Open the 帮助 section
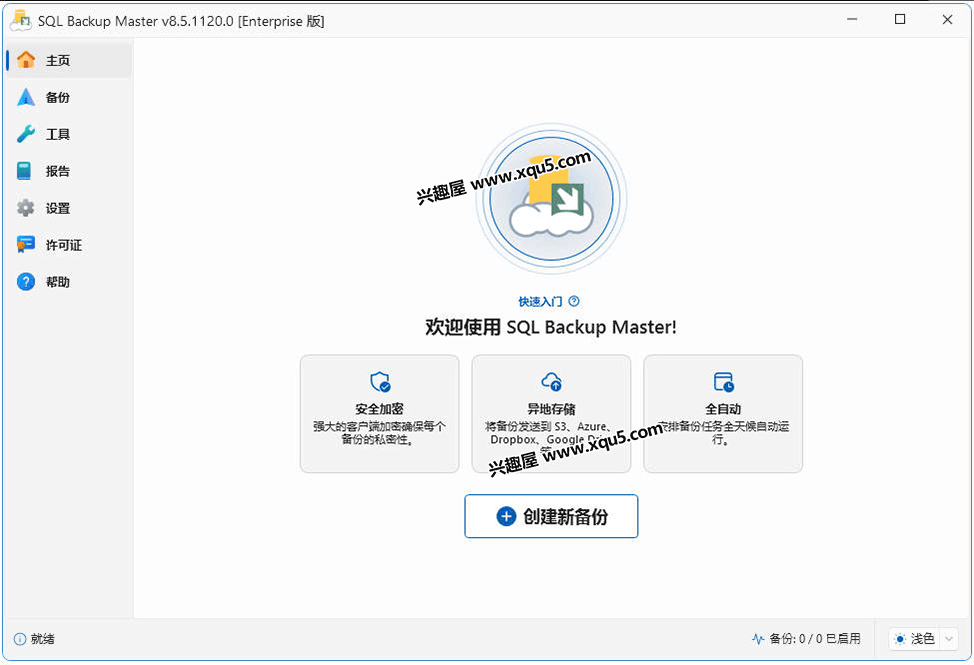 coord(69,282)
